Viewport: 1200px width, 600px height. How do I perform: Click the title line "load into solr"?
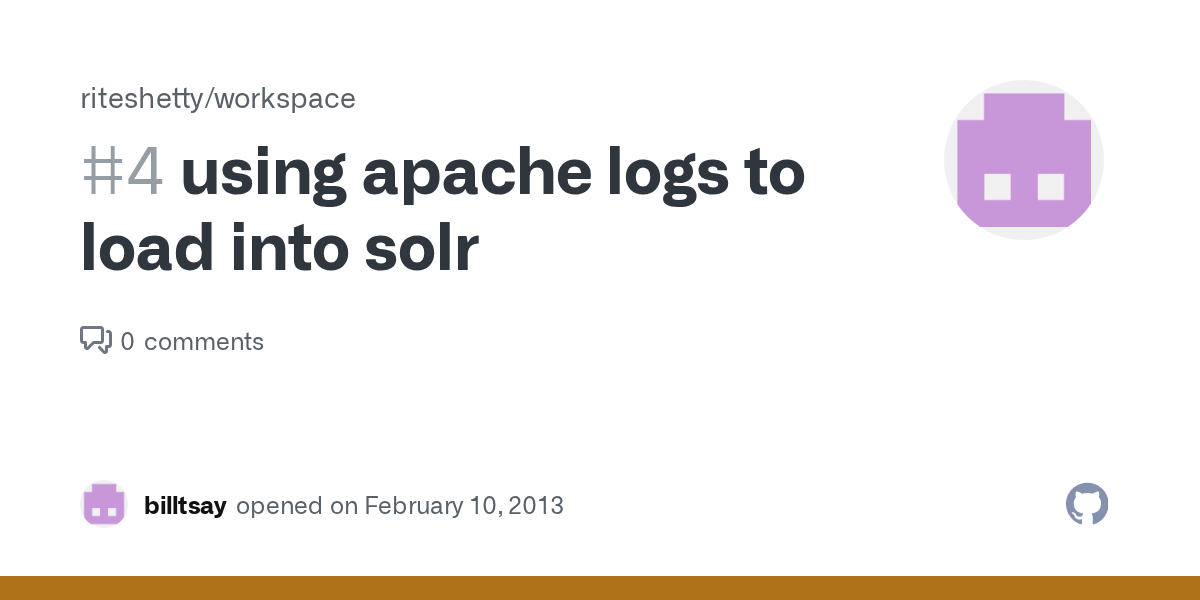point(280,249)
